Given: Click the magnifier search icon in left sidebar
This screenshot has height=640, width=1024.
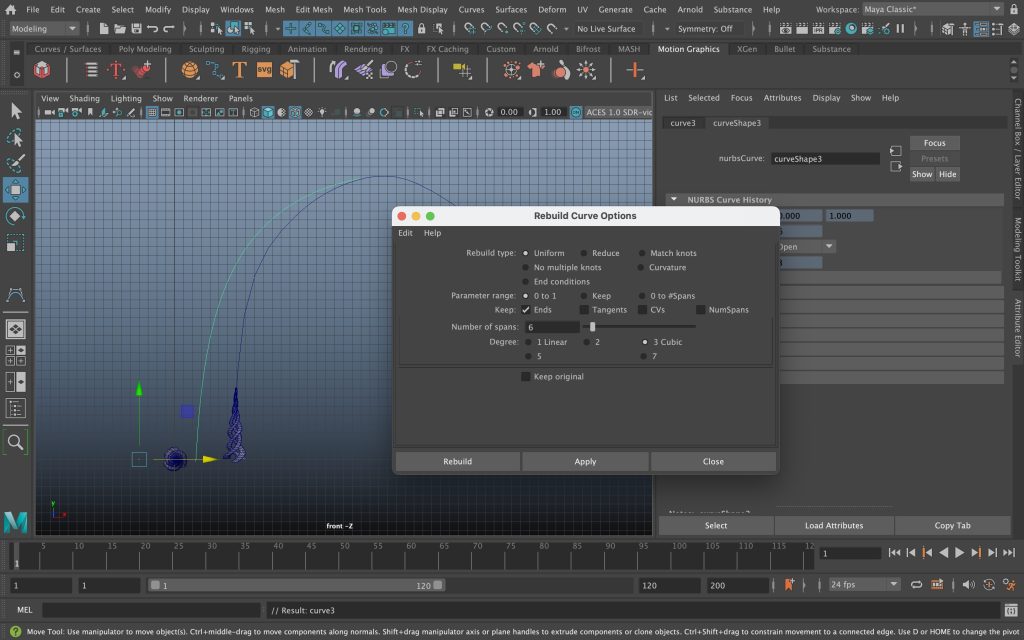Looking at the screenshot, I should (x=16, y=442).
